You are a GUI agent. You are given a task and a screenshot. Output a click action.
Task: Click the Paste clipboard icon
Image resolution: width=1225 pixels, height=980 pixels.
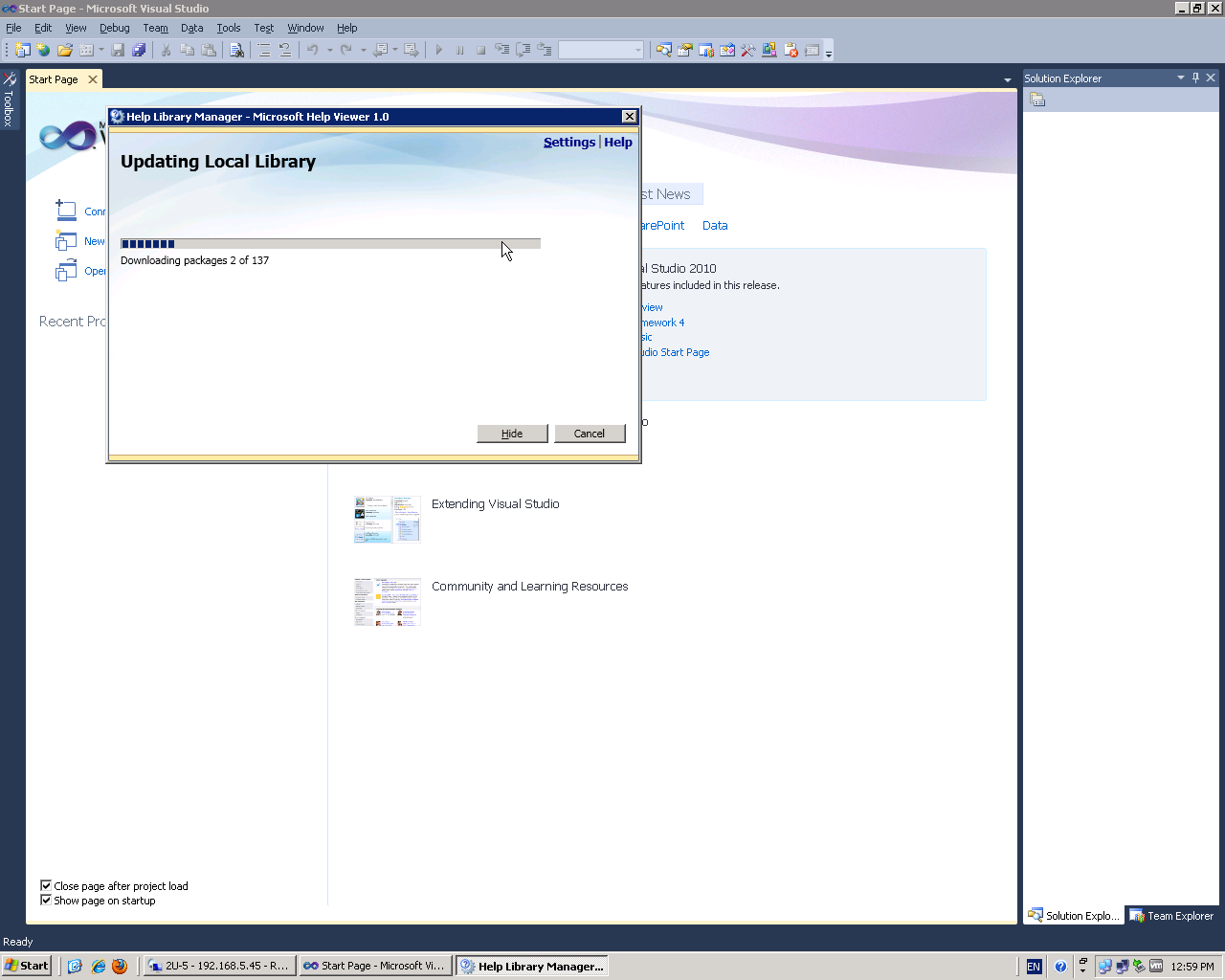click(209, 50)
